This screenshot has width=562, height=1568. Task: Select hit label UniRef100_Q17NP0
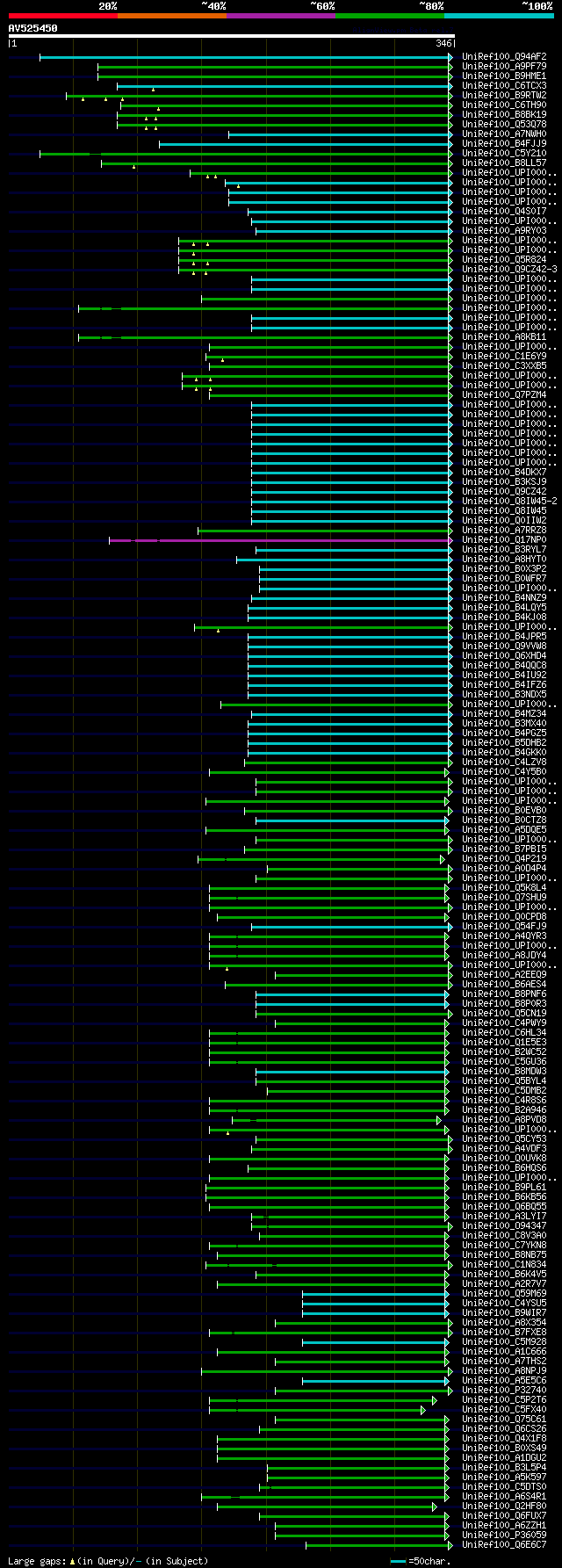[x=504, y=540]
